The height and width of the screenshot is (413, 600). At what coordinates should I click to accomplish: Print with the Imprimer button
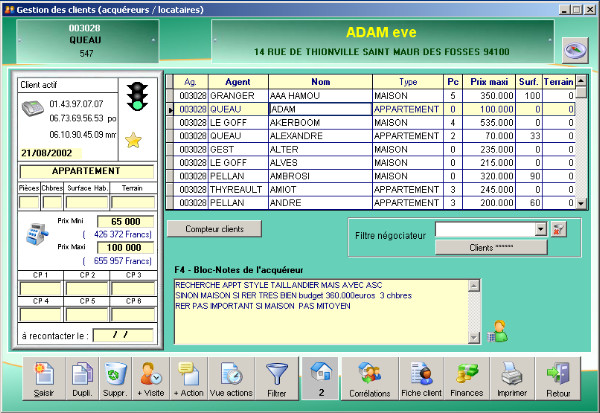[512, 379]
